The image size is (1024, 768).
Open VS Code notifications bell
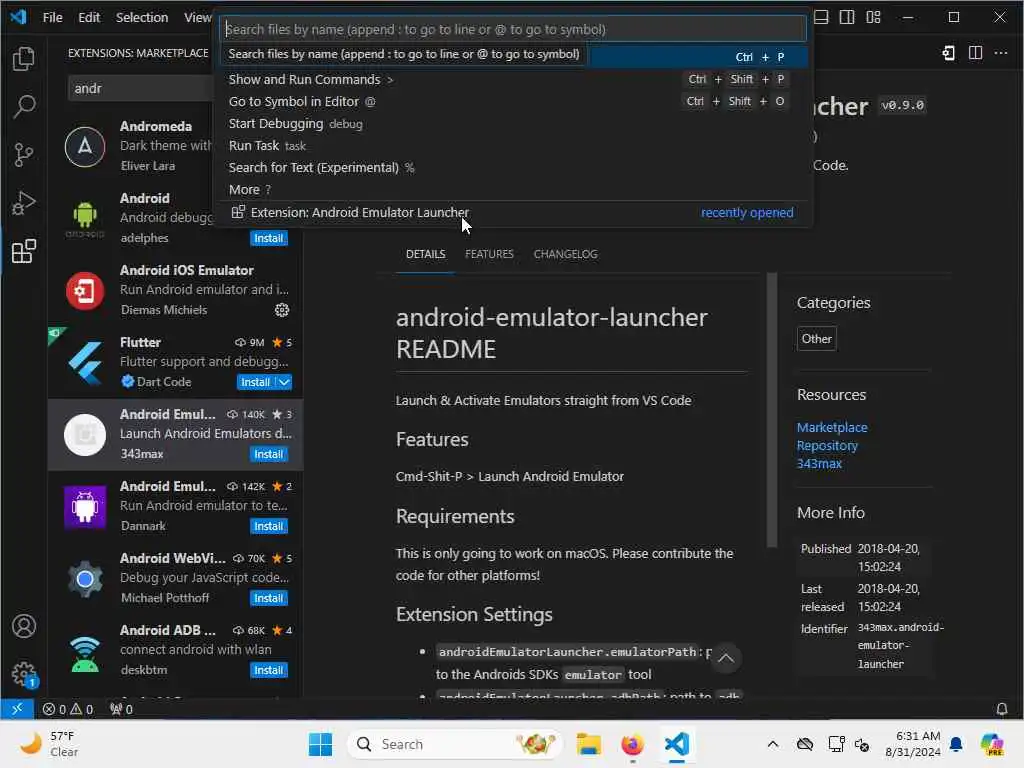point(1001,709)
